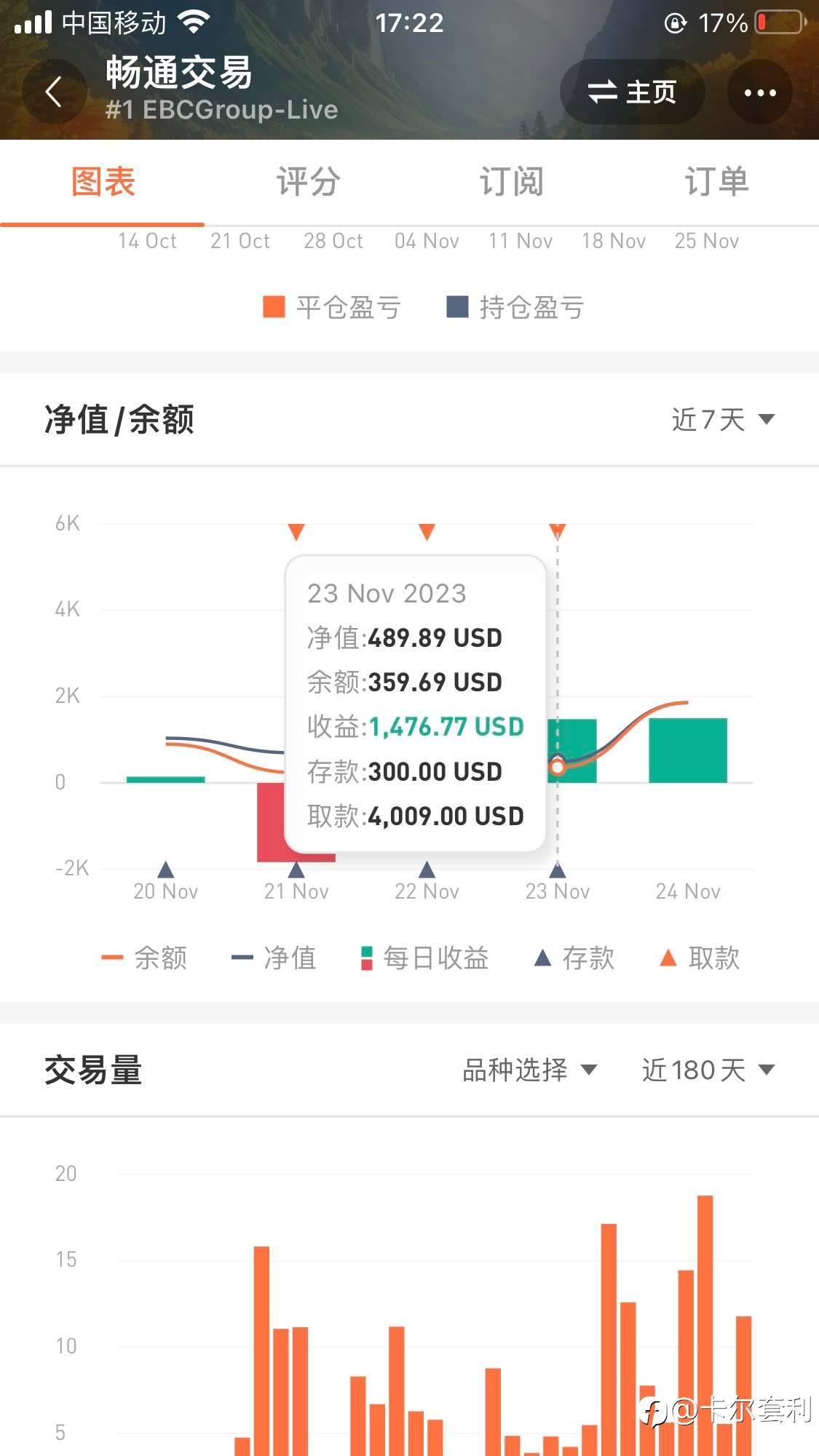Expand the 近7天 period dropdown

click(x=722, y=419)
